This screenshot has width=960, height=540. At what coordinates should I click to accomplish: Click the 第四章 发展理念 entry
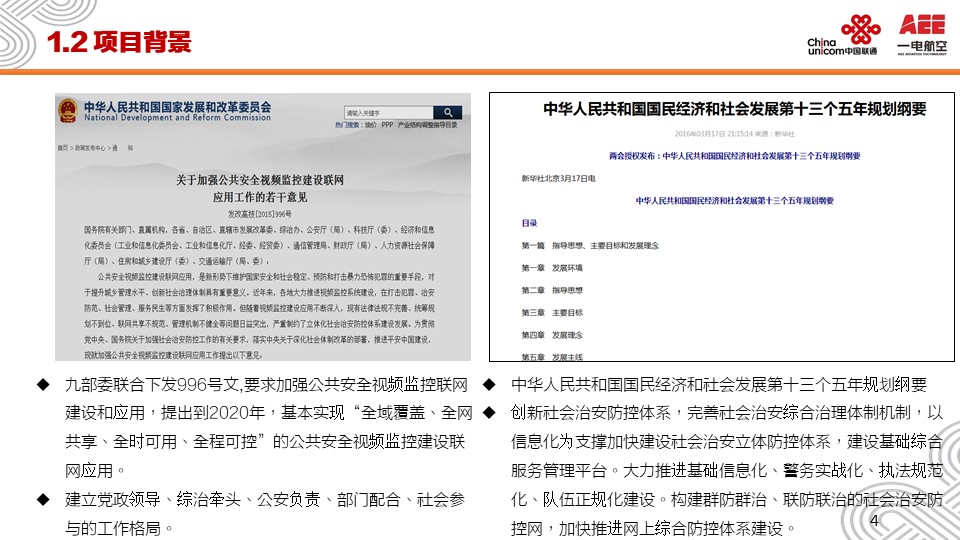552,335
